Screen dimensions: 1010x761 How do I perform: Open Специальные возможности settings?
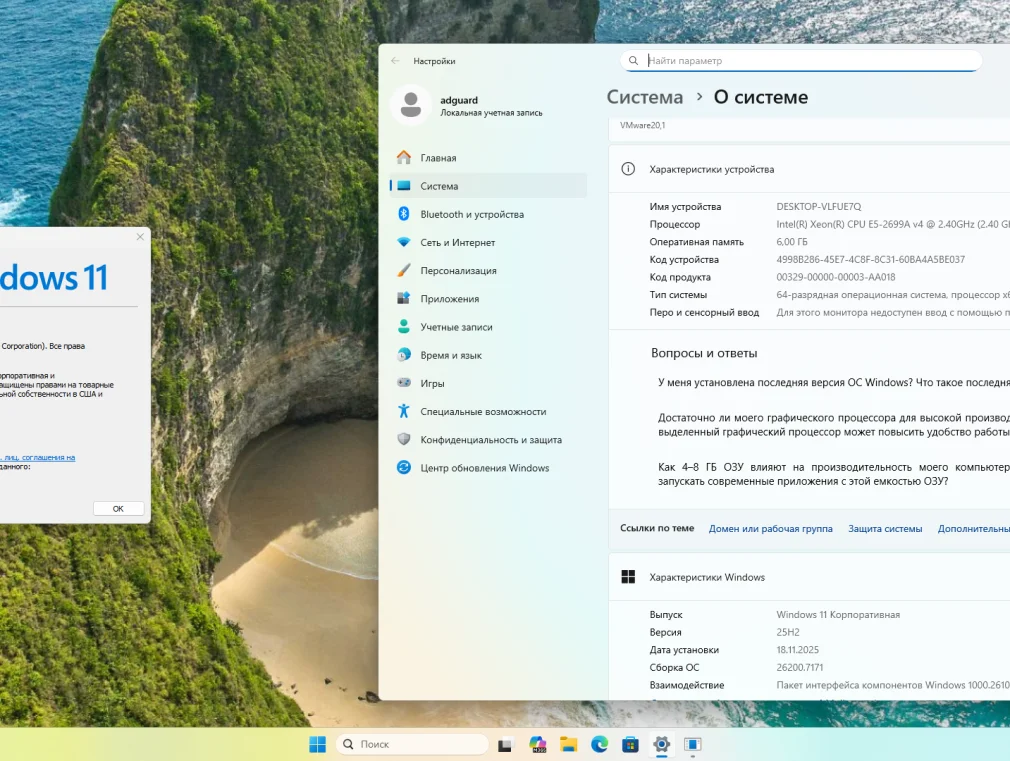click(482, 411)
